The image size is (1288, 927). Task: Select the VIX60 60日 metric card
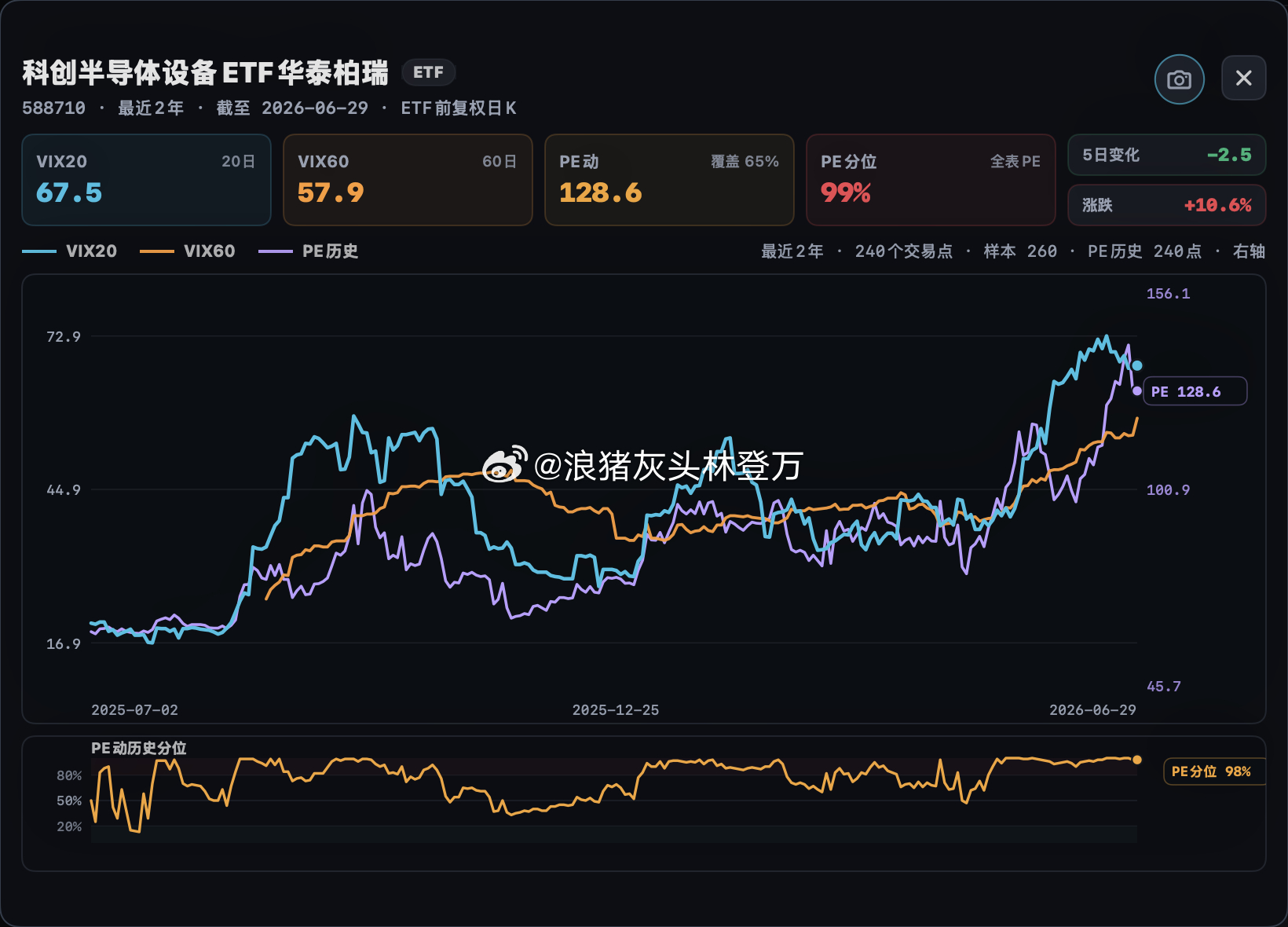[x=408, y=180]
